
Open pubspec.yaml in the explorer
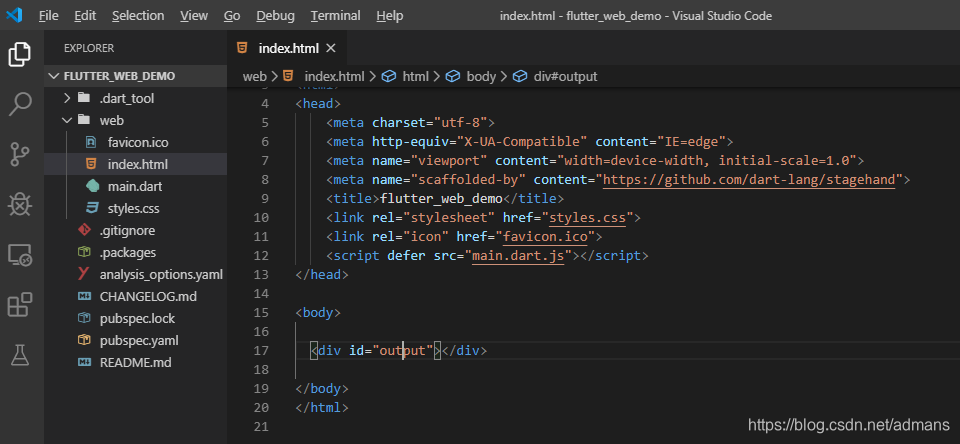coord(135,341)
